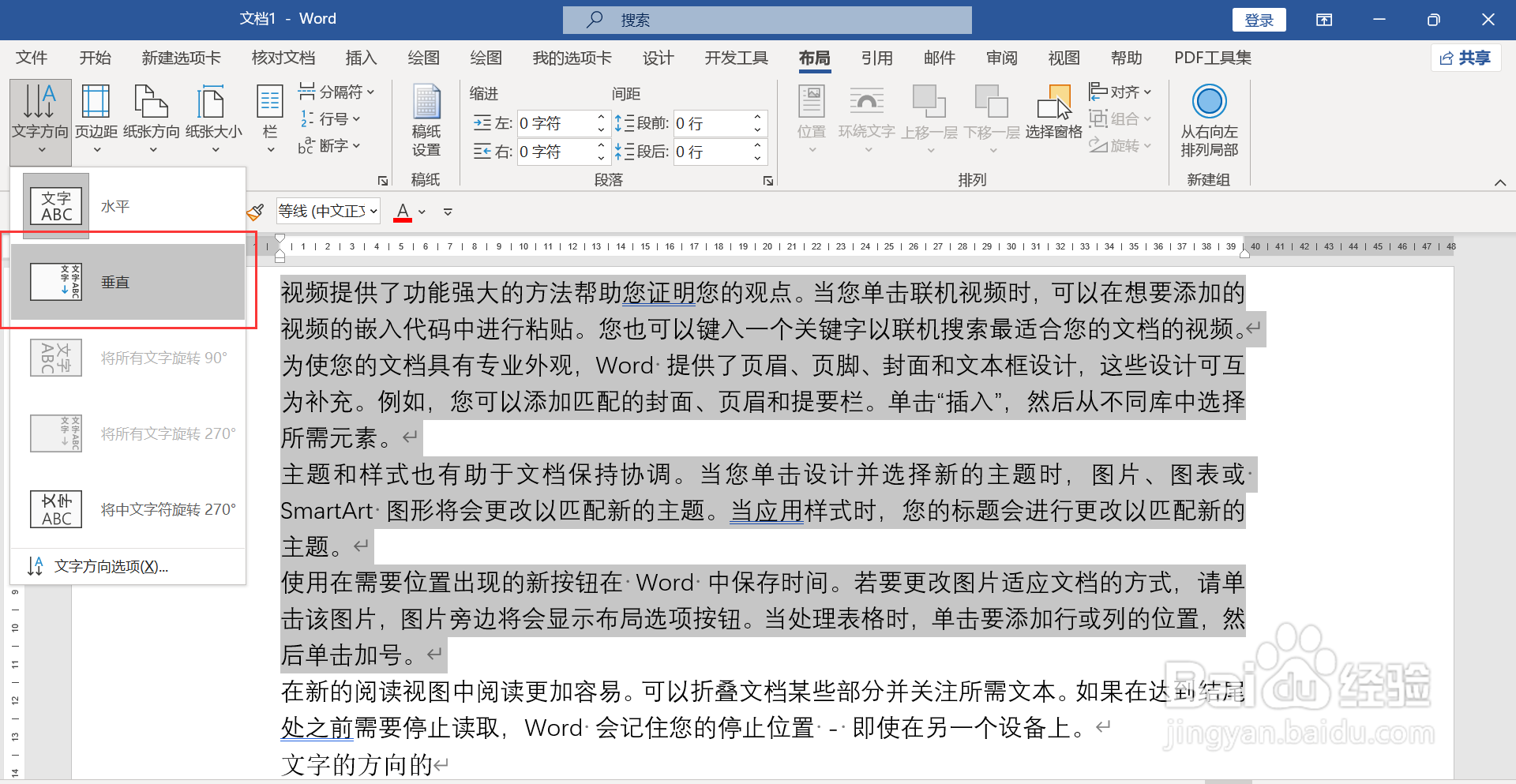Switch to the 核对文档 tab
The width and height of the screenshot is (1516, 784).
tap(283, 58)
